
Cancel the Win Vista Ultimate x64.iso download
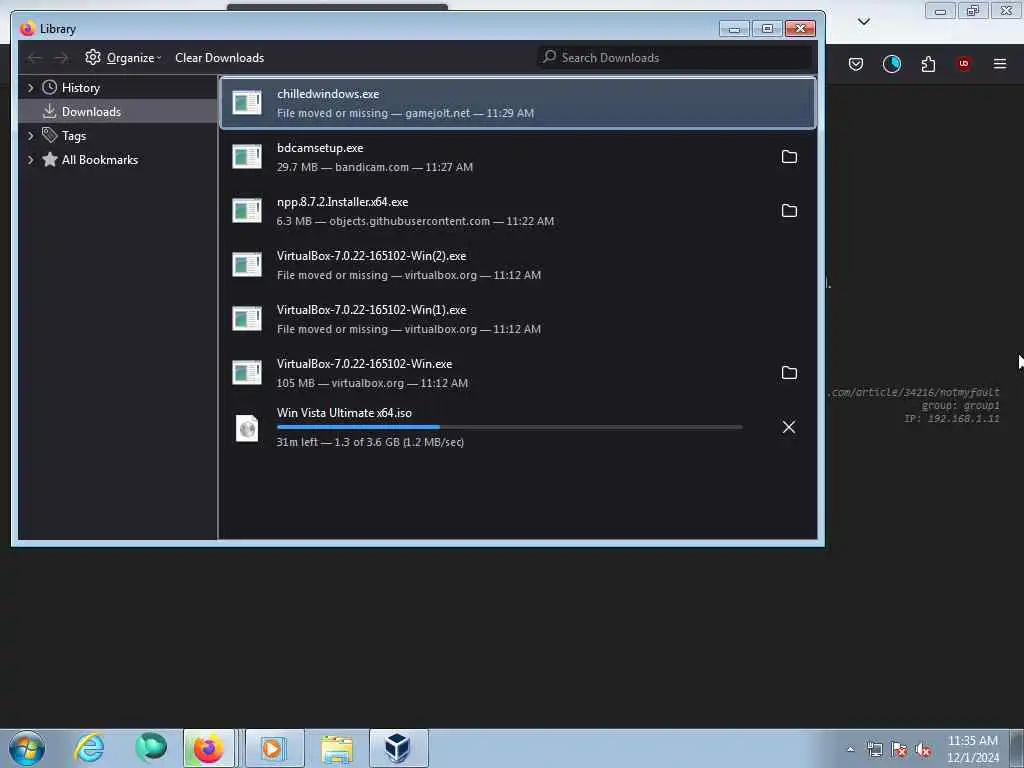[x=789, y=427]
